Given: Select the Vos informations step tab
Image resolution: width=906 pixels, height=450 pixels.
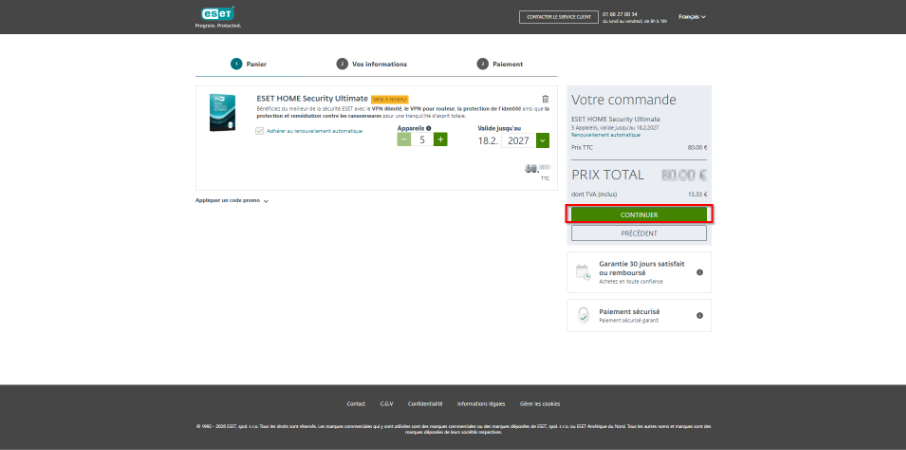Looking at the screenshot, I should 372,64.
